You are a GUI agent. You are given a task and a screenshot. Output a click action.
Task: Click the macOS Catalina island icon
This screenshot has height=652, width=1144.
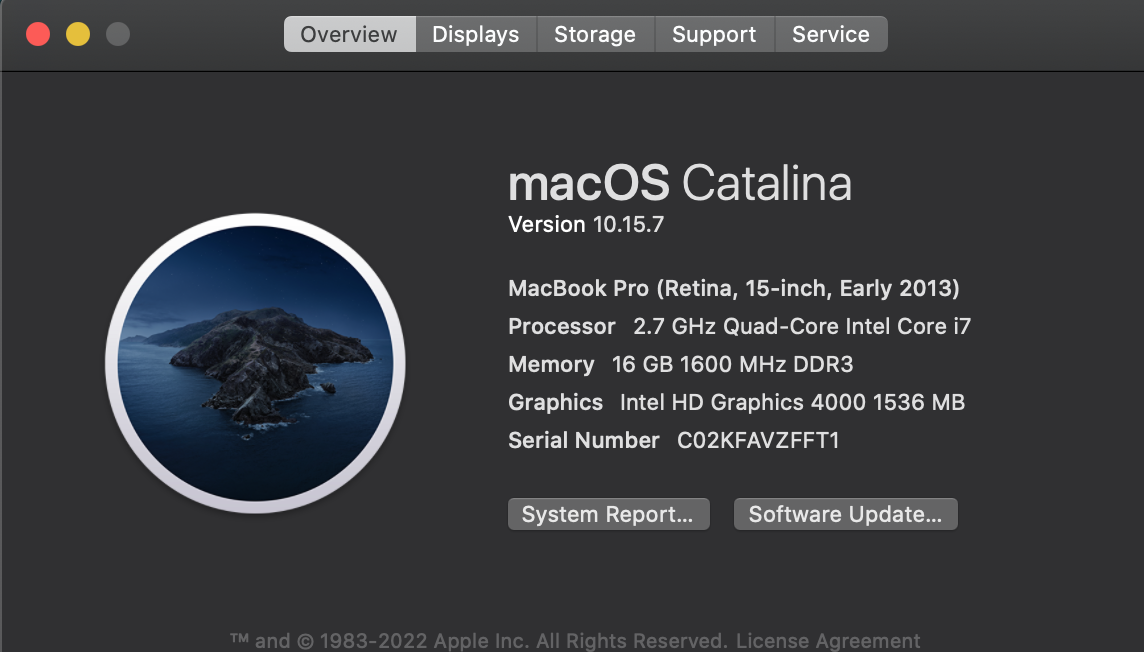[x=255, y=363]
